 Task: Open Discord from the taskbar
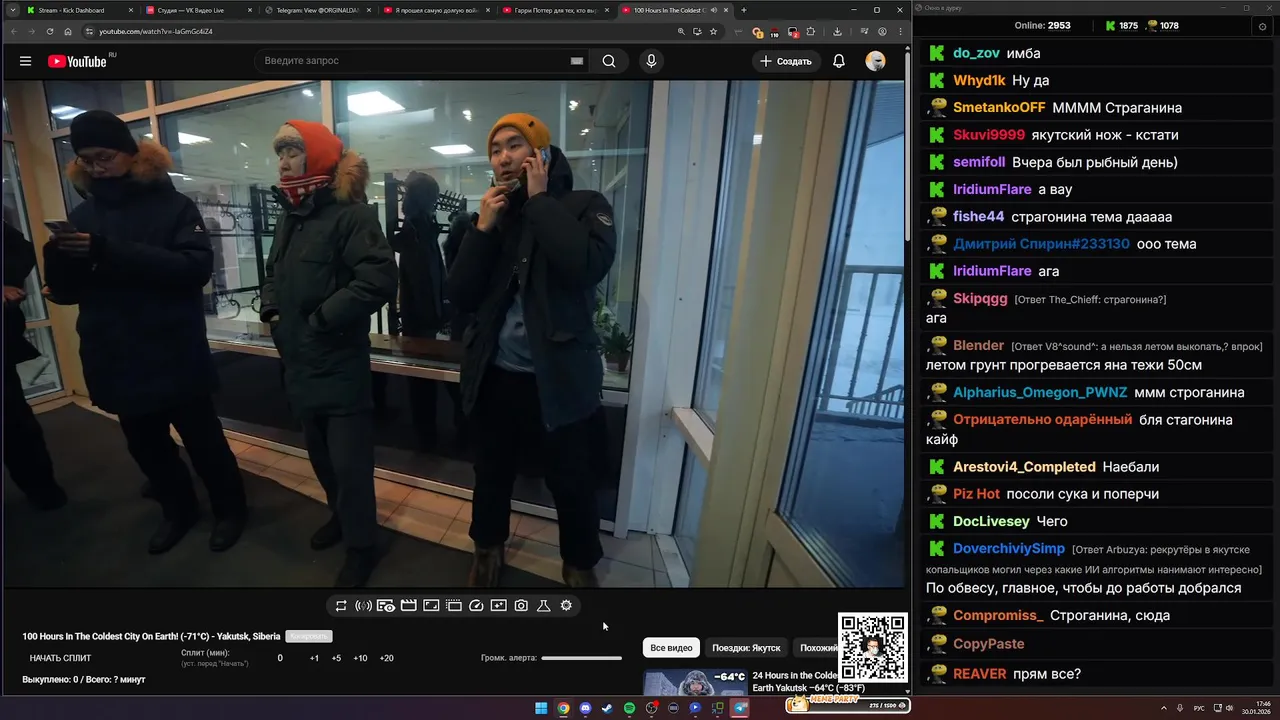pos(585,708)
